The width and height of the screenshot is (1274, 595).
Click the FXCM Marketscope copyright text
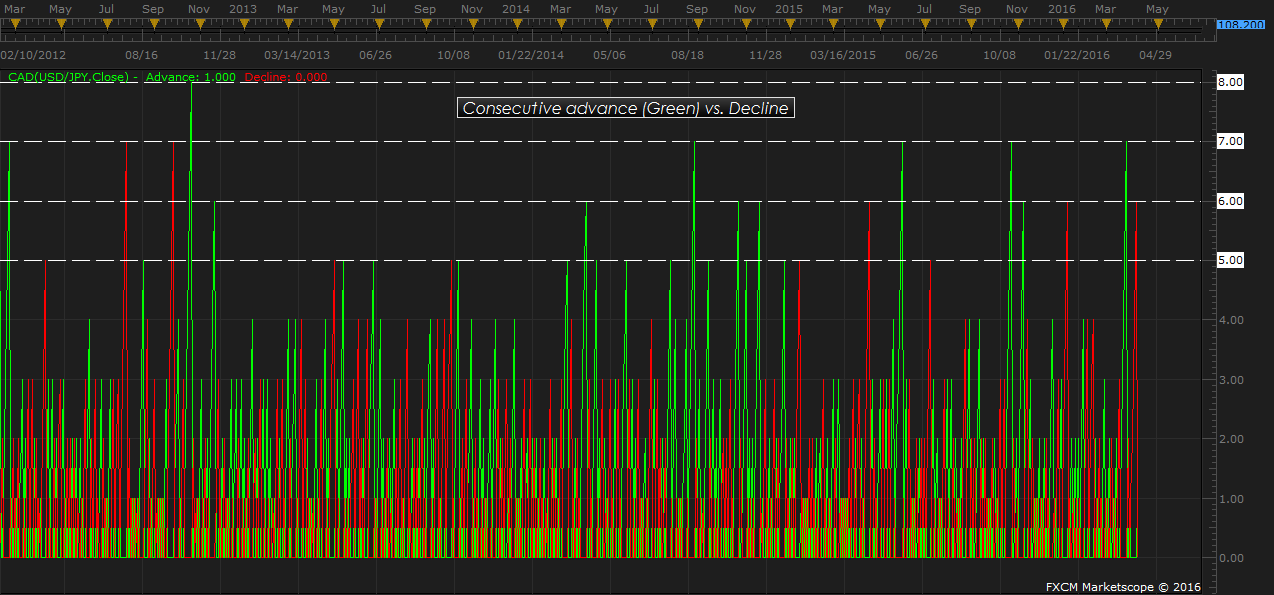(x=1123, y=587)
